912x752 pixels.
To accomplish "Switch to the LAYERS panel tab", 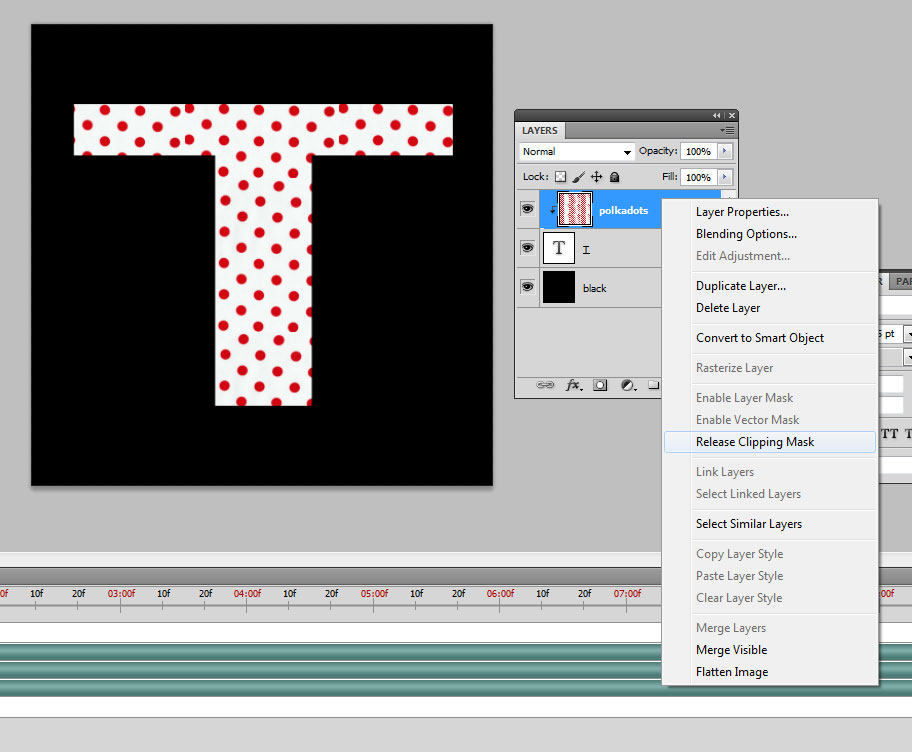I will 540,130.
